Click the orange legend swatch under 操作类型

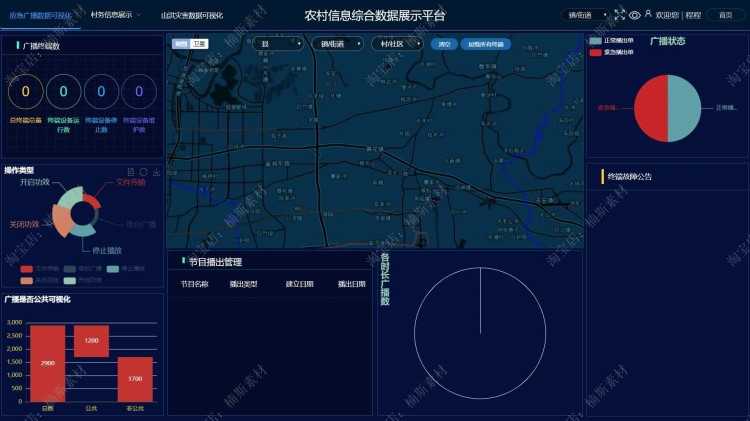click(x=27, y=280)
